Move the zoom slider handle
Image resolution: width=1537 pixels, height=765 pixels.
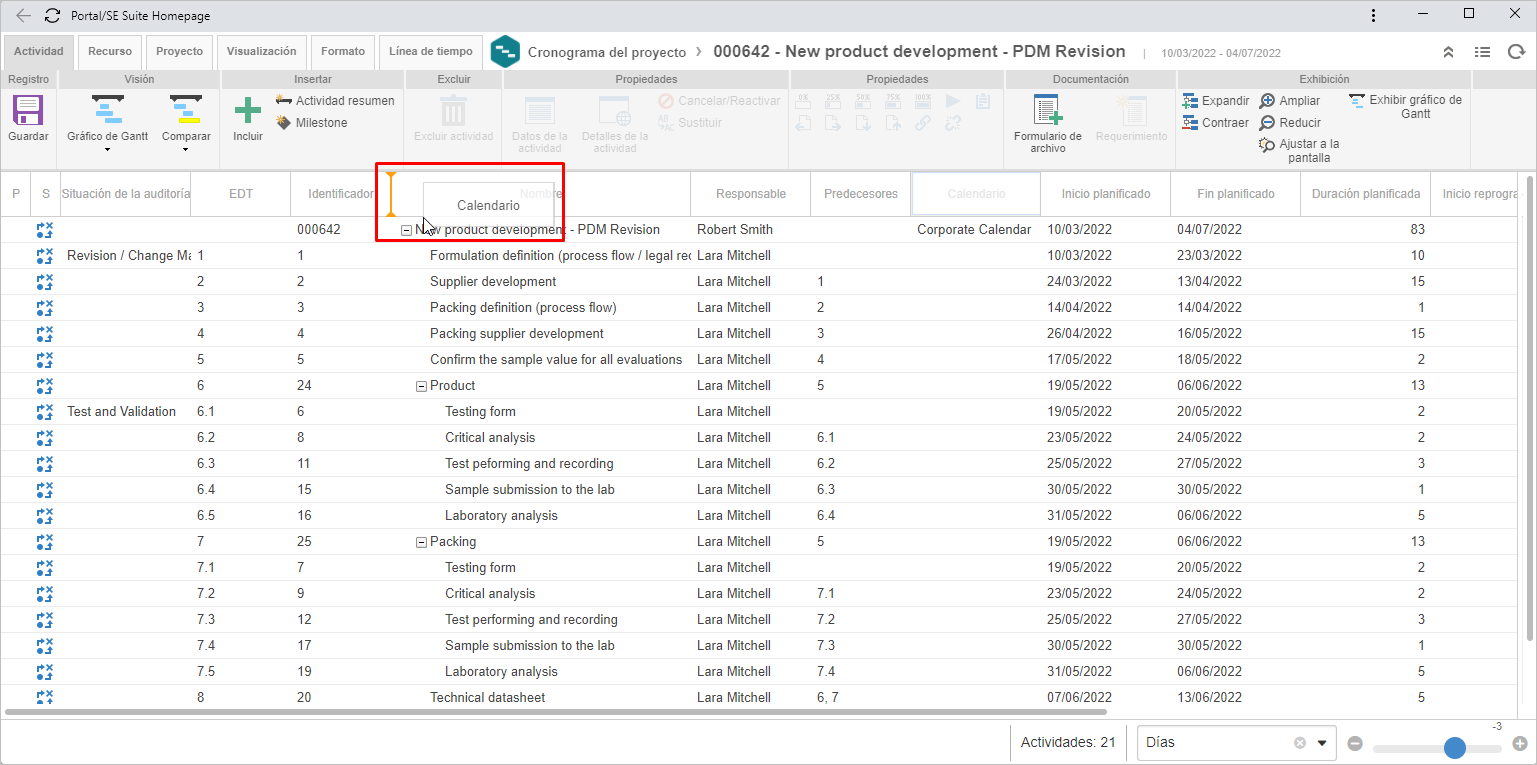coord(1455,747)
